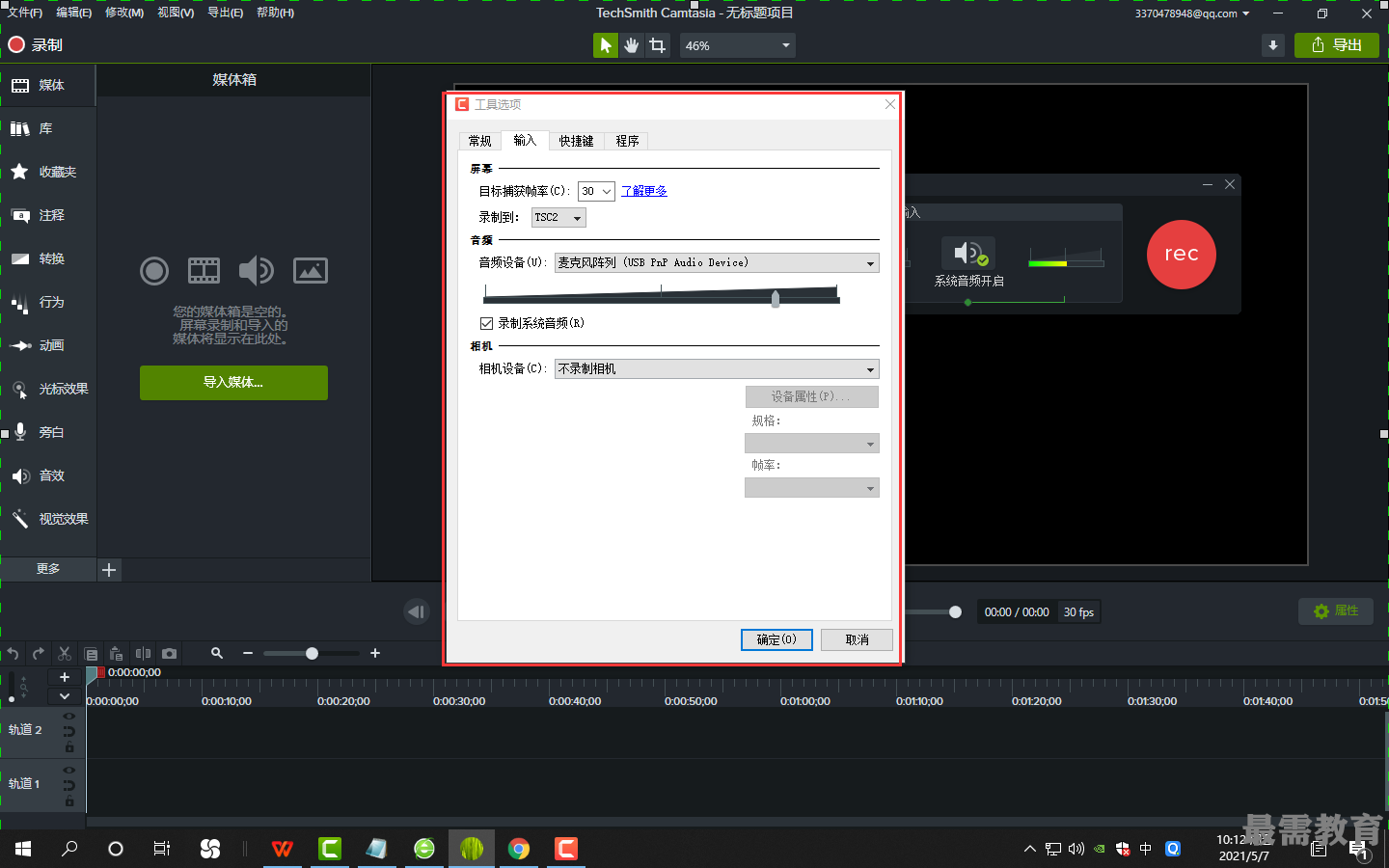Screen dimensions: 1389x868
Task: Open the 收藏夹 (Favorites) panel
Action: point(48,173)
